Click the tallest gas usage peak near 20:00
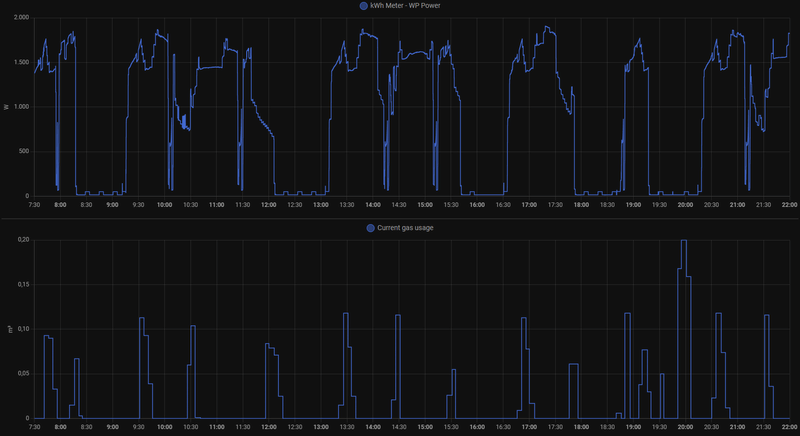The width and height of the screenshot is (800, 436). (x=684, y=240)
